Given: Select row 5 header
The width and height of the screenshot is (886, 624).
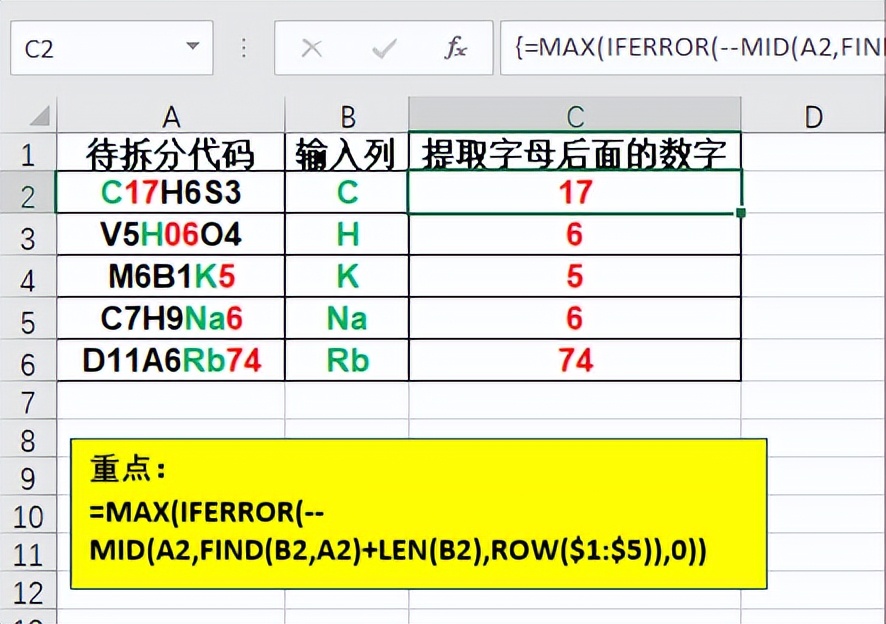Looking at the screenshot, I should coord(28,318).
